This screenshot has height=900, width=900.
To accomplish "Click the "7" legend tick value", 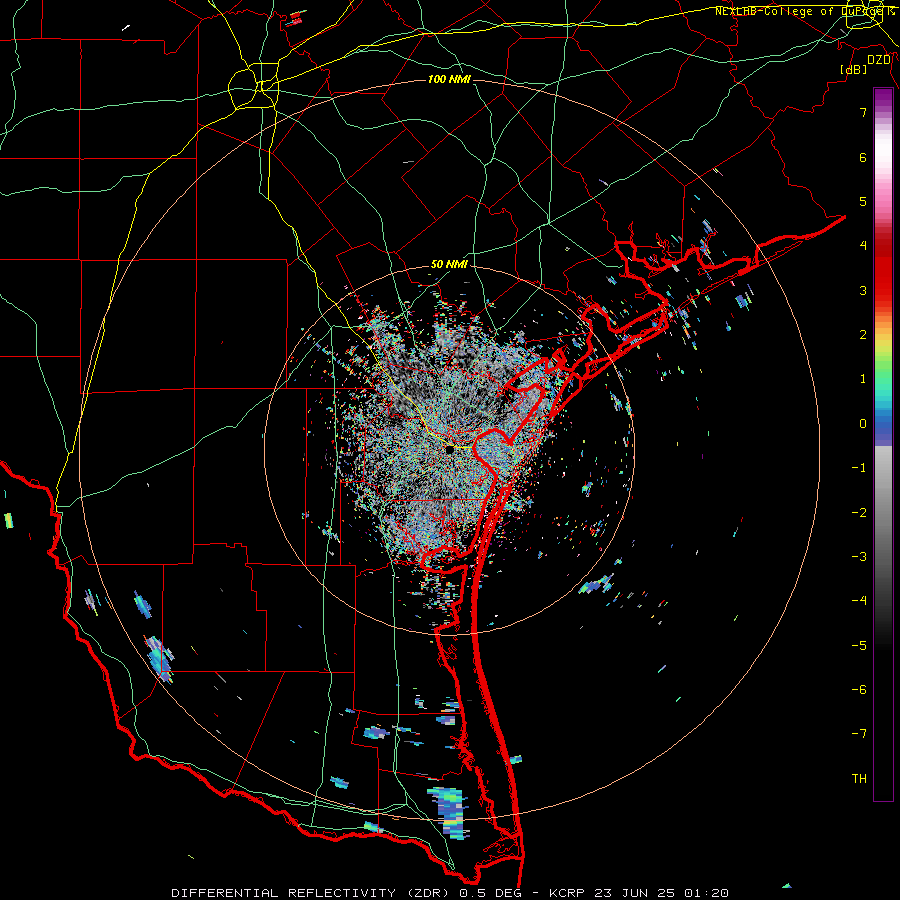I will point(863,112).
